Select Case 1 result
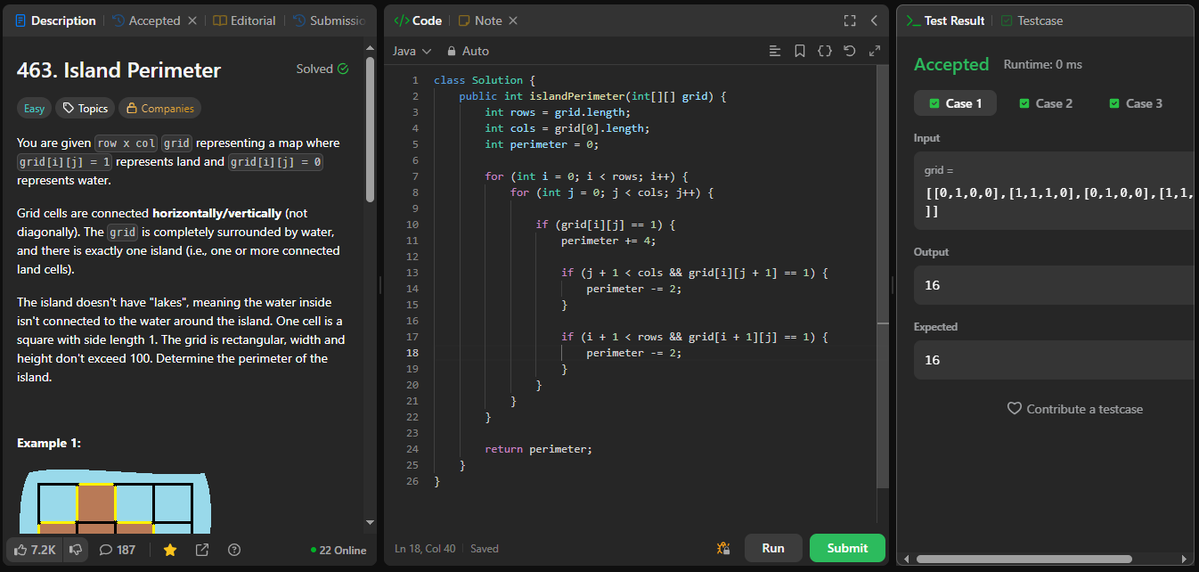Image resolution: width=1199 pixels, height=572 pixels. point(955,103)
